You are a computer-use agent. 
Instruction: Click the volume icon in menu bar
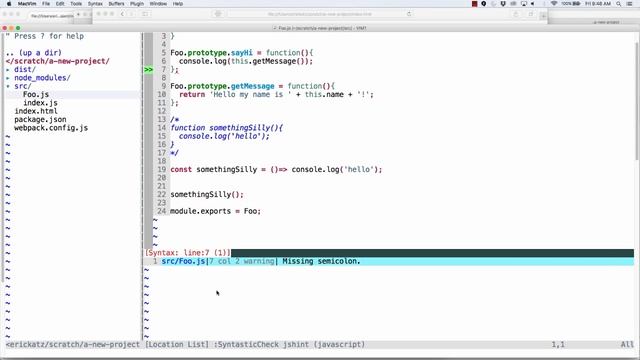533,4
